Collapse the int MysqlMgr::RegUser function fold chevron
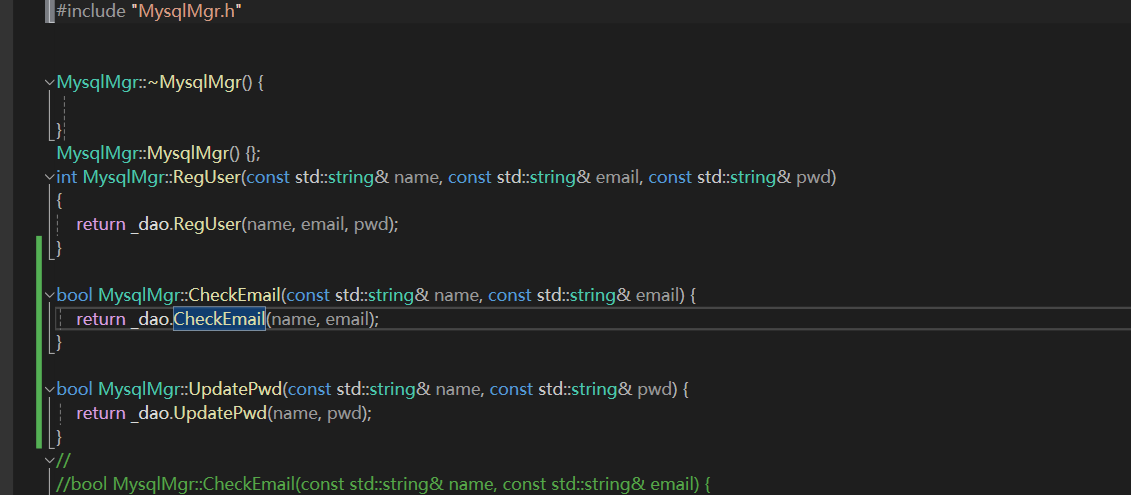This screenshot has height=495, width=1131. pos(49,177)
